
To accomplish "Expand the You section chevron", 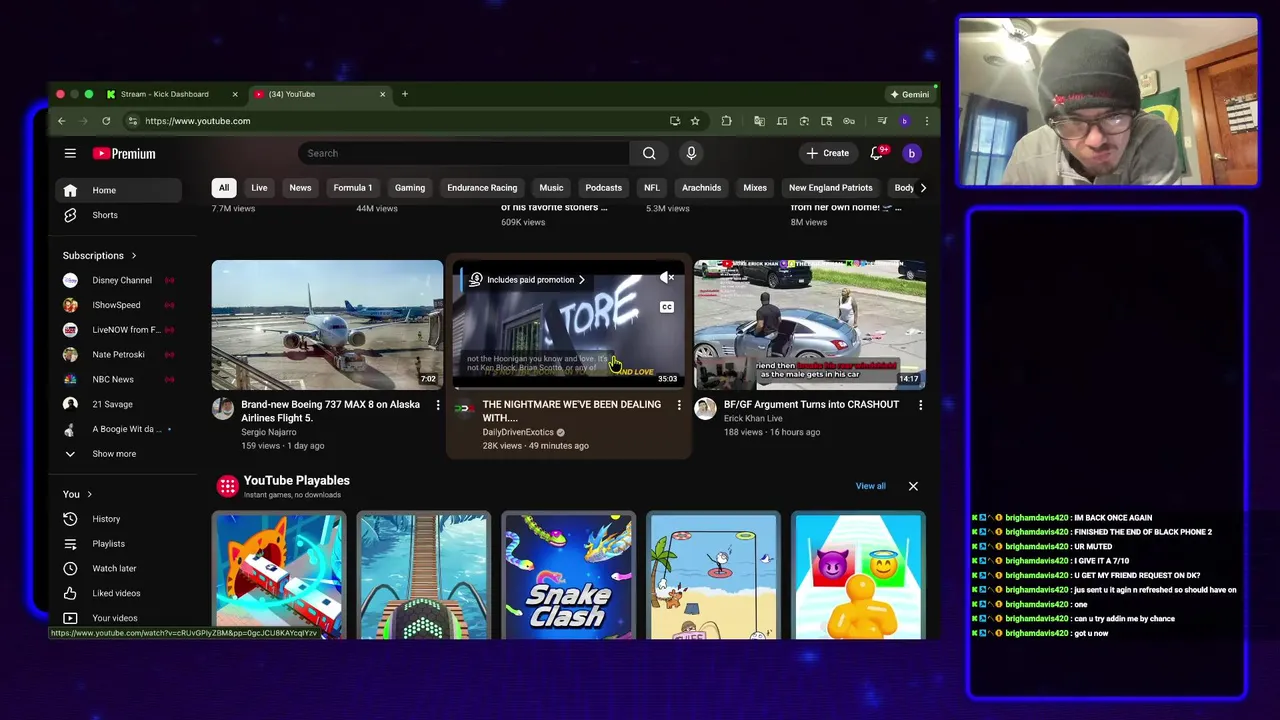I will click(89, 494).
